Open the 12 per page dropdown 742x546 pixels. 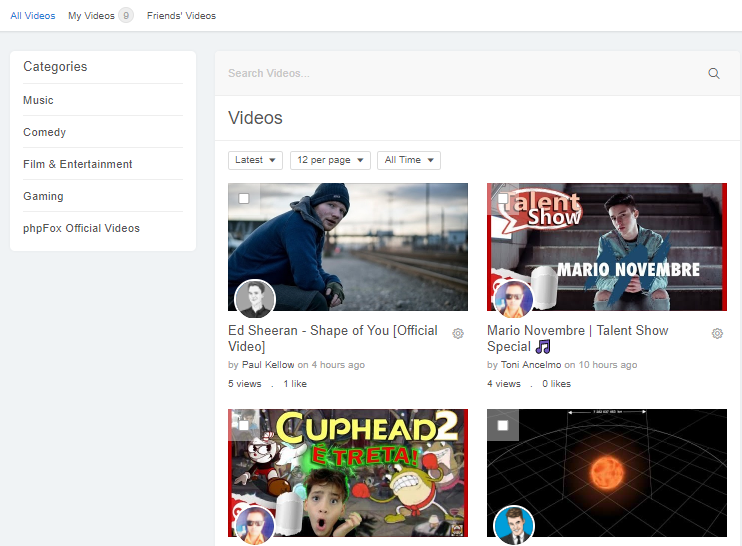[330, 160]
